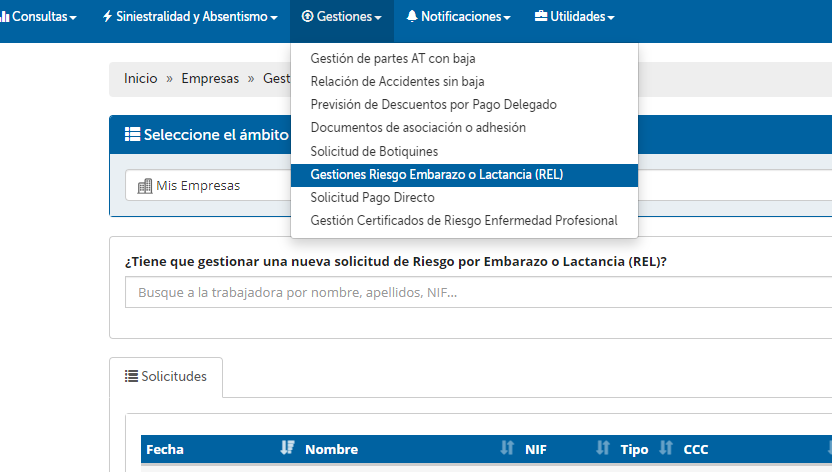832x472 pixels.
Task: Expand Siniestralidad y Absentismo menu
Action: (x=190, y=17)
